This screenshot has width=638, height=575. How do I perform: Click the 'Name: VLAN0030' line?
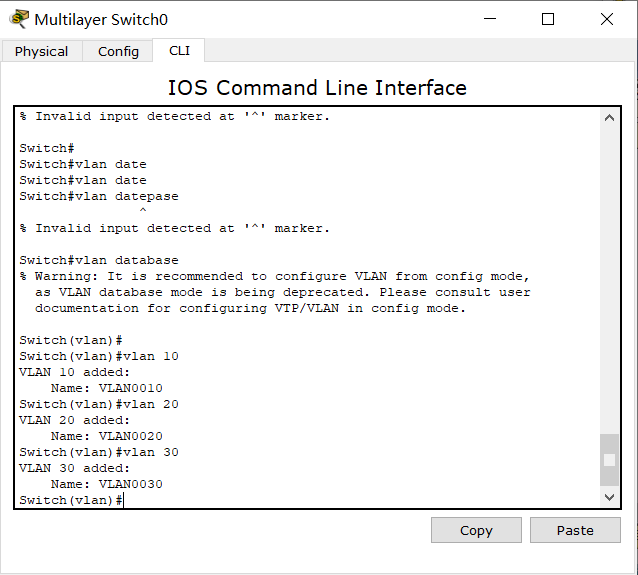coord(107,484)
